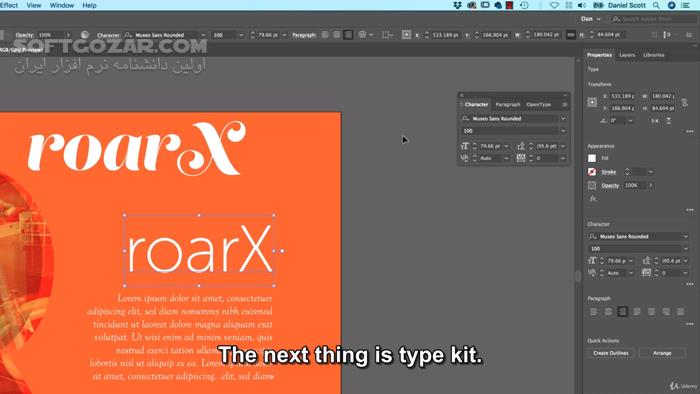Flip selection horizontally in Transform

pyautogui.click(x=655, y=121)
